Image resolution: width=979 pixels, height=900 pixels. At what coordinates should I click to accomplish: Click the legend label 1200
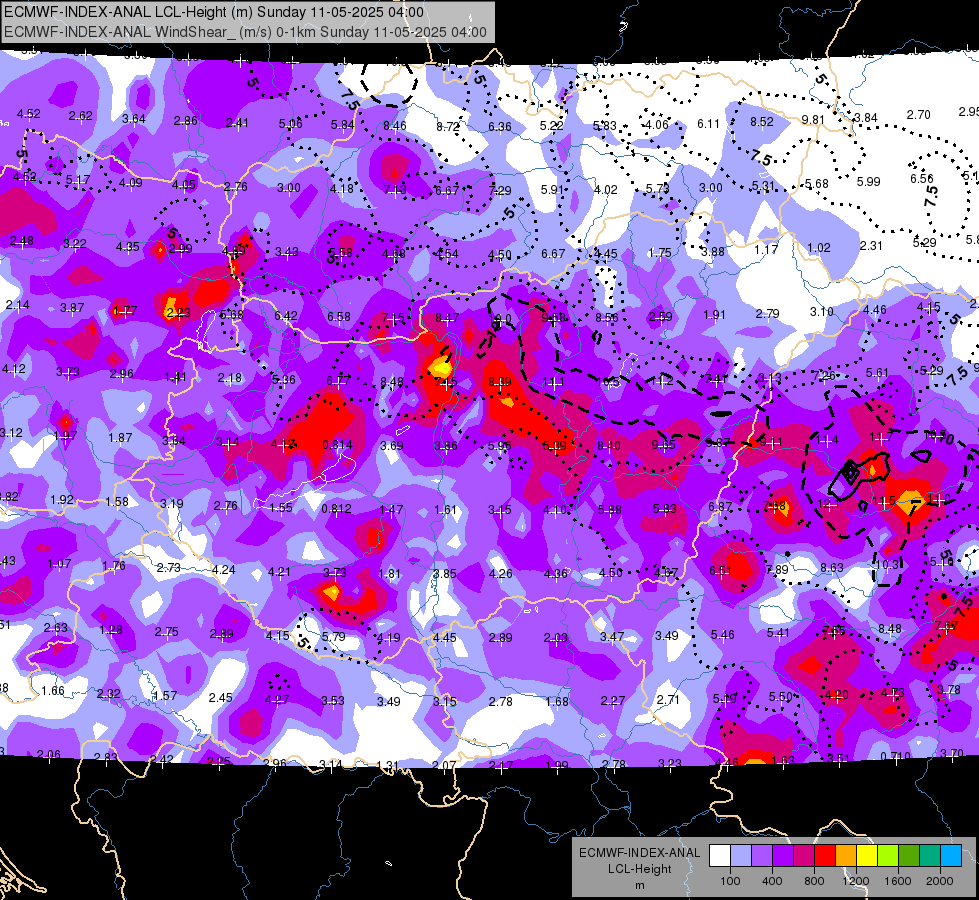point(856,881)
